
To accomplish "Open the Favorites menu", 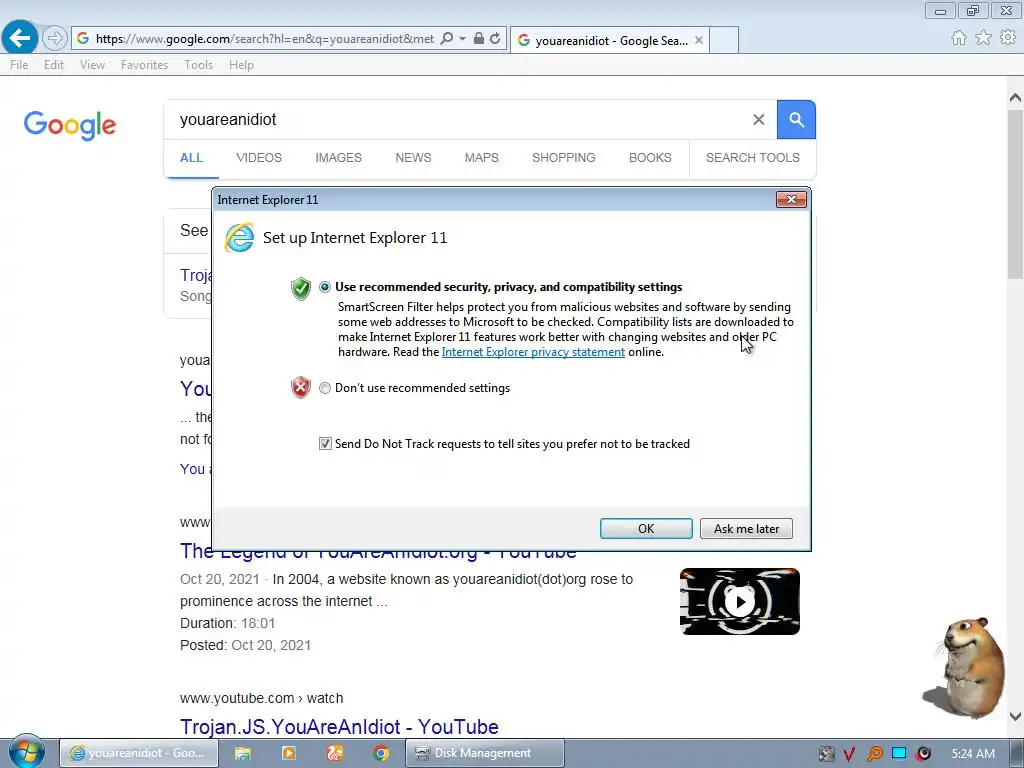I will click(144, 65).
